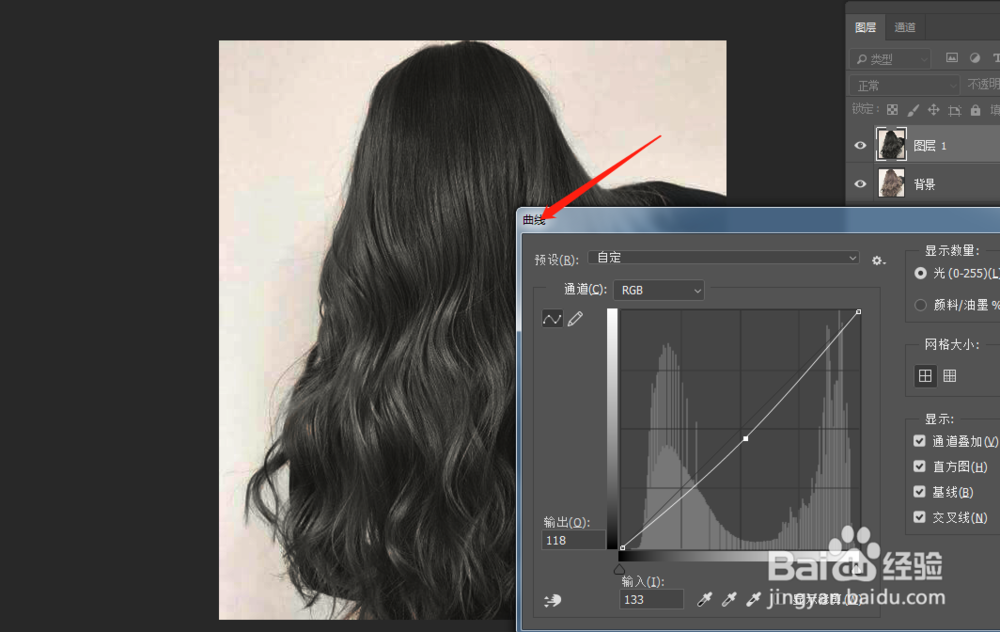
Task: Click the 输出 value field
Action: point(573,540)
